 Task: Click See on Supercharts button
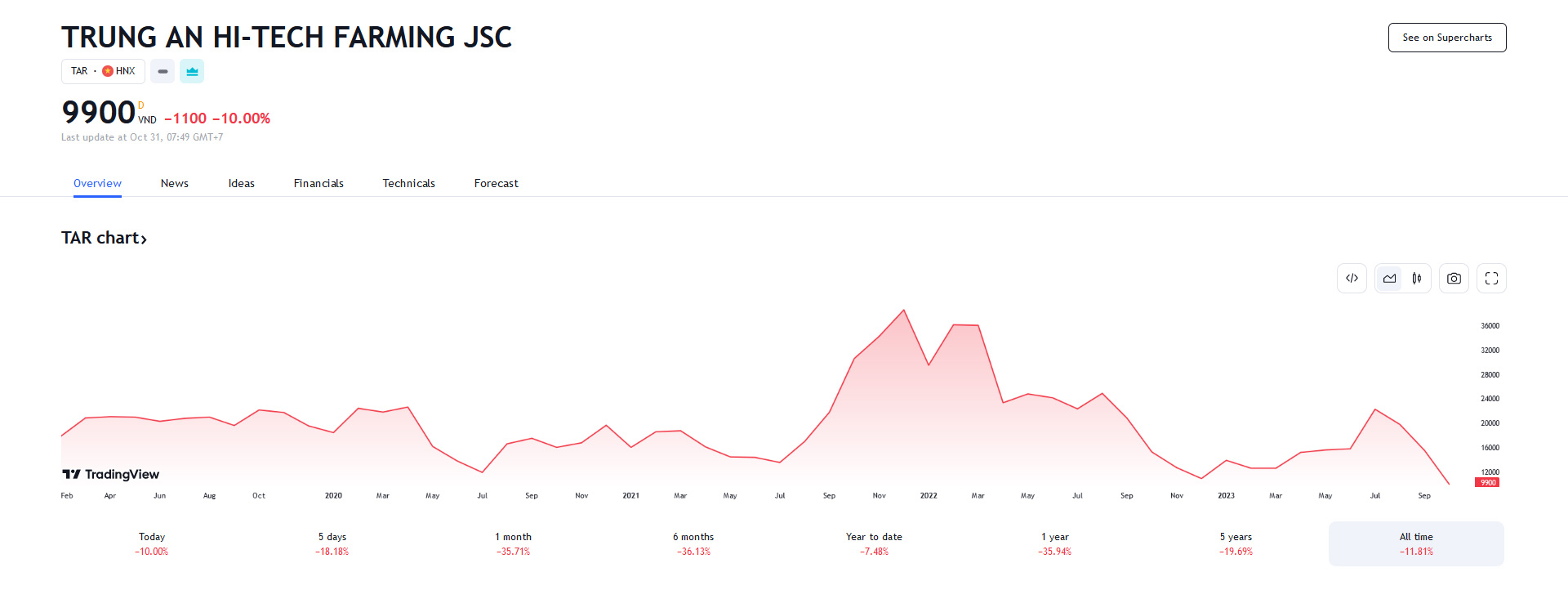(1446, 38)
